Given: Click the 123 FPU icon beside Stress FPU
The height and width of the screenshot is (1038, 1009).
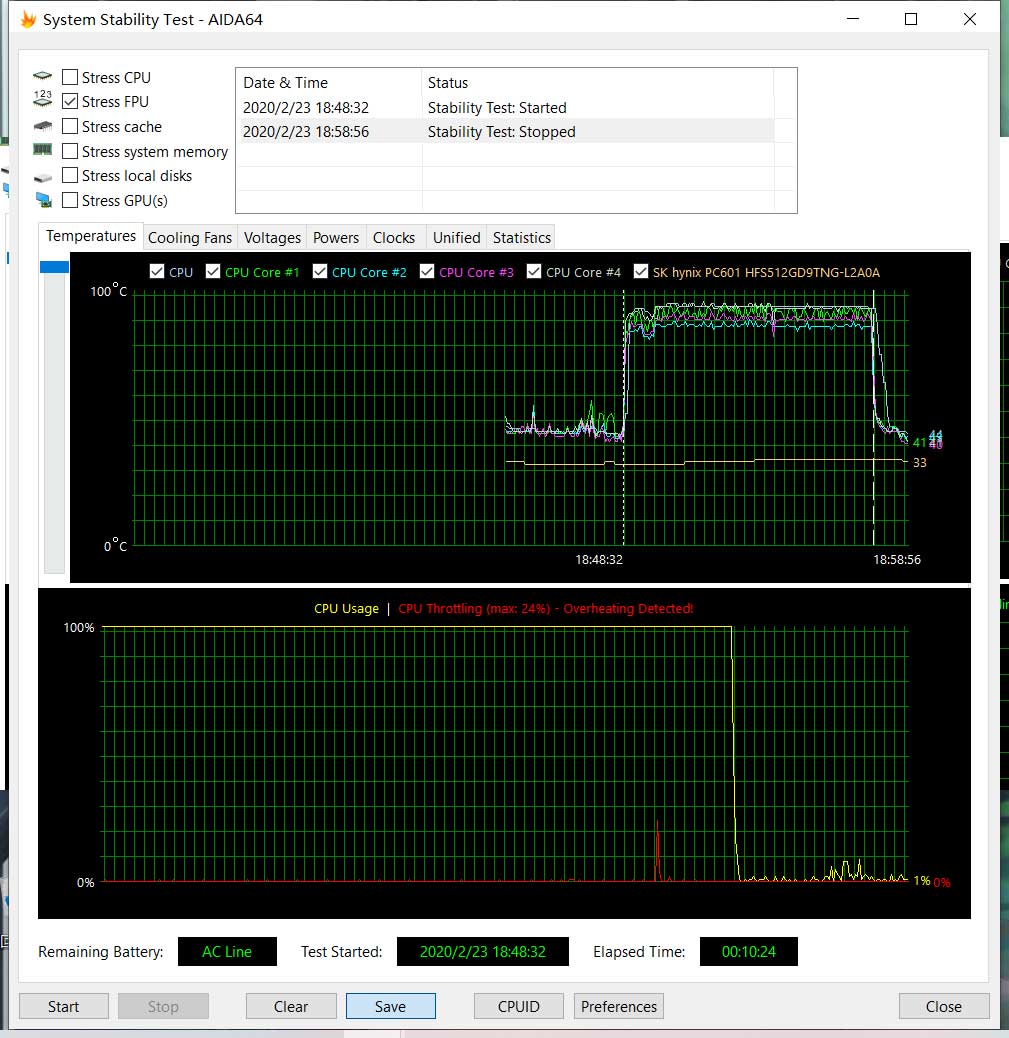Looking at the screenshot, I should [x=42, y=99].
